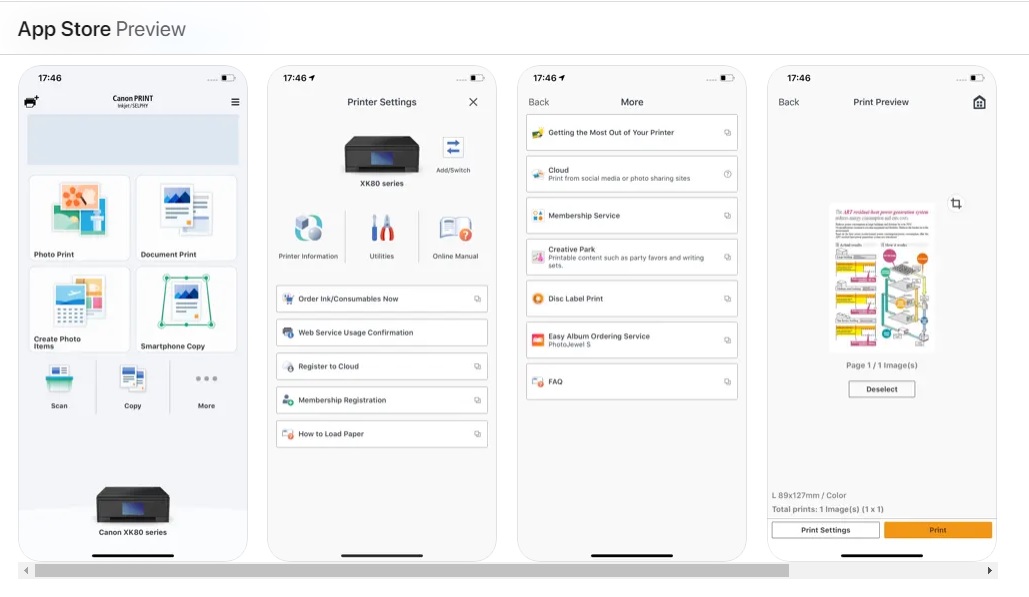Open Order Ink/Consumables Now
Image resolution: width=1029 pixels, height=597 pixels.
[x=382, y=298]
